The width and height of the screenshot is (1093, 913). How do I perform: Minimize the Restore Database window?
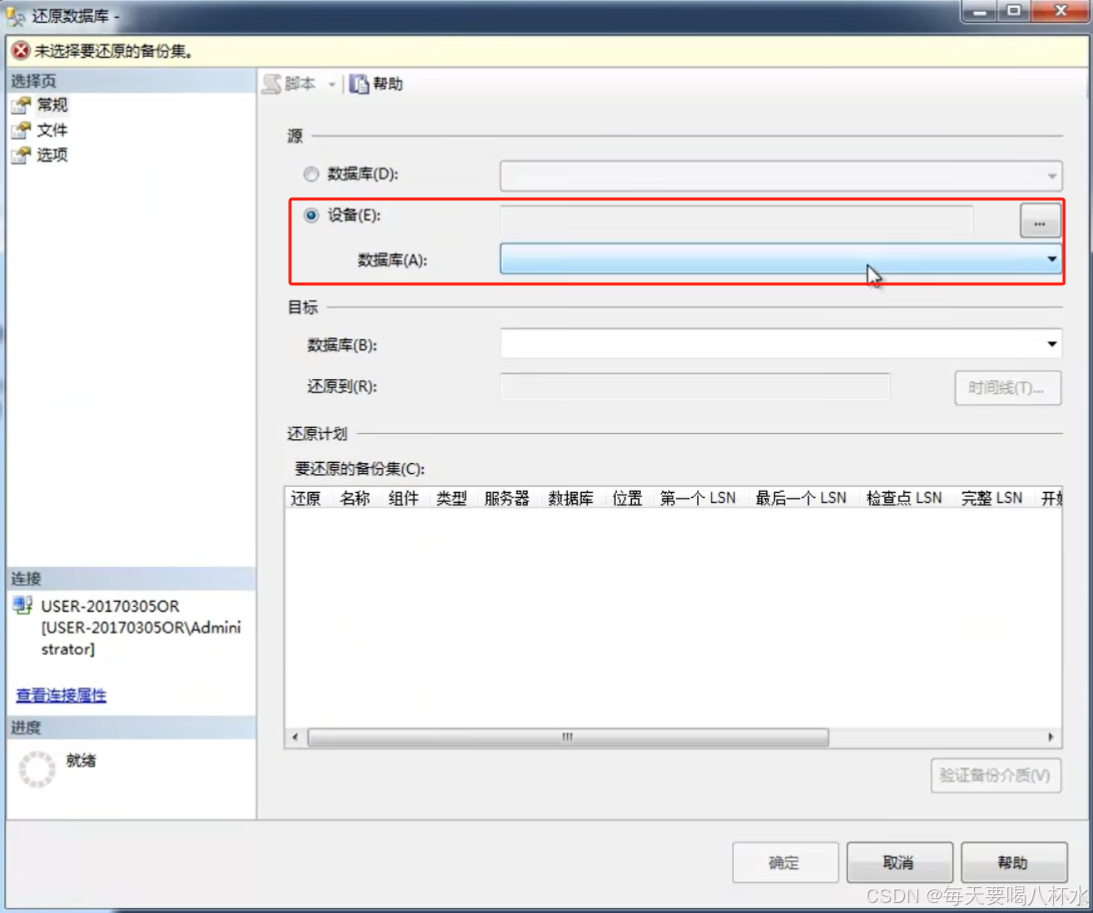tap(980, 12)
